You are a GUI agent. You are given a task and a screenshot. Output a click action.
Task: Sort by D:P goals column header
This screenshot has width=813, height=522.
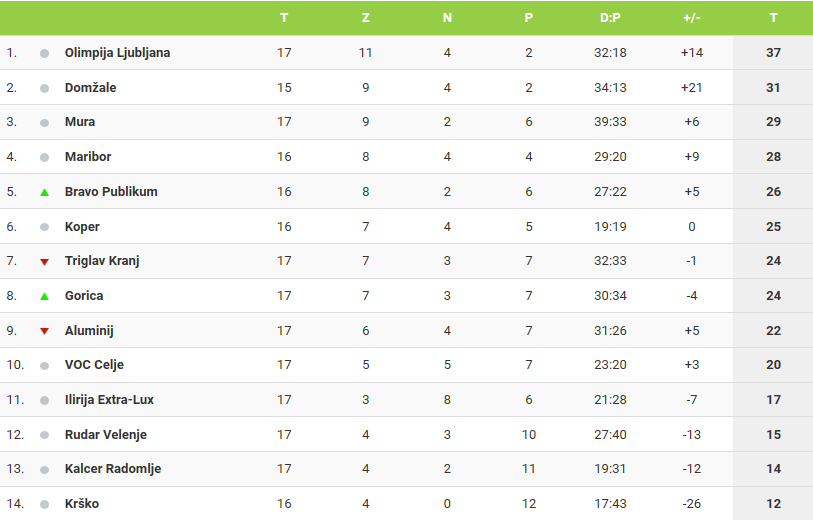coord(610,18)
